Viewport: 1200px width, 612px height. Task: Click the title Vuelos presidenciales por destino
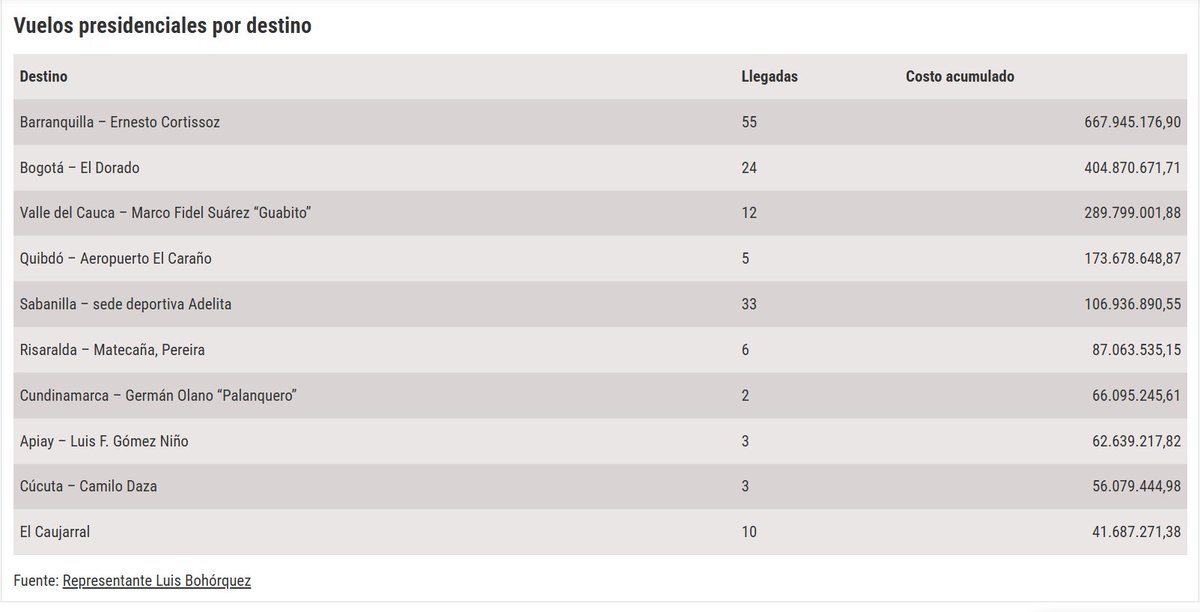(162, 26)
